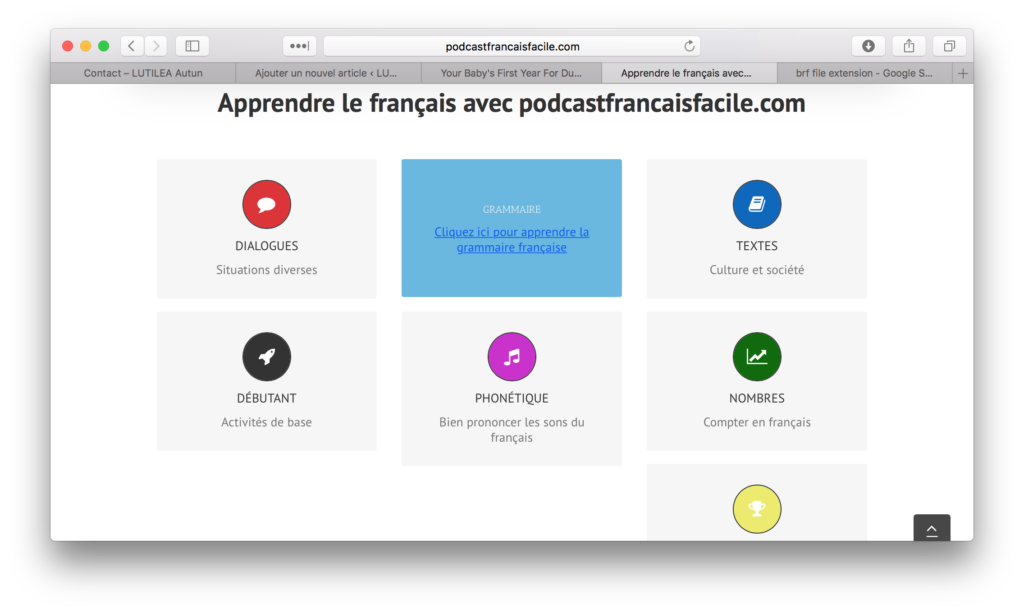Open the blue Textes book icon

coord(757,204)
